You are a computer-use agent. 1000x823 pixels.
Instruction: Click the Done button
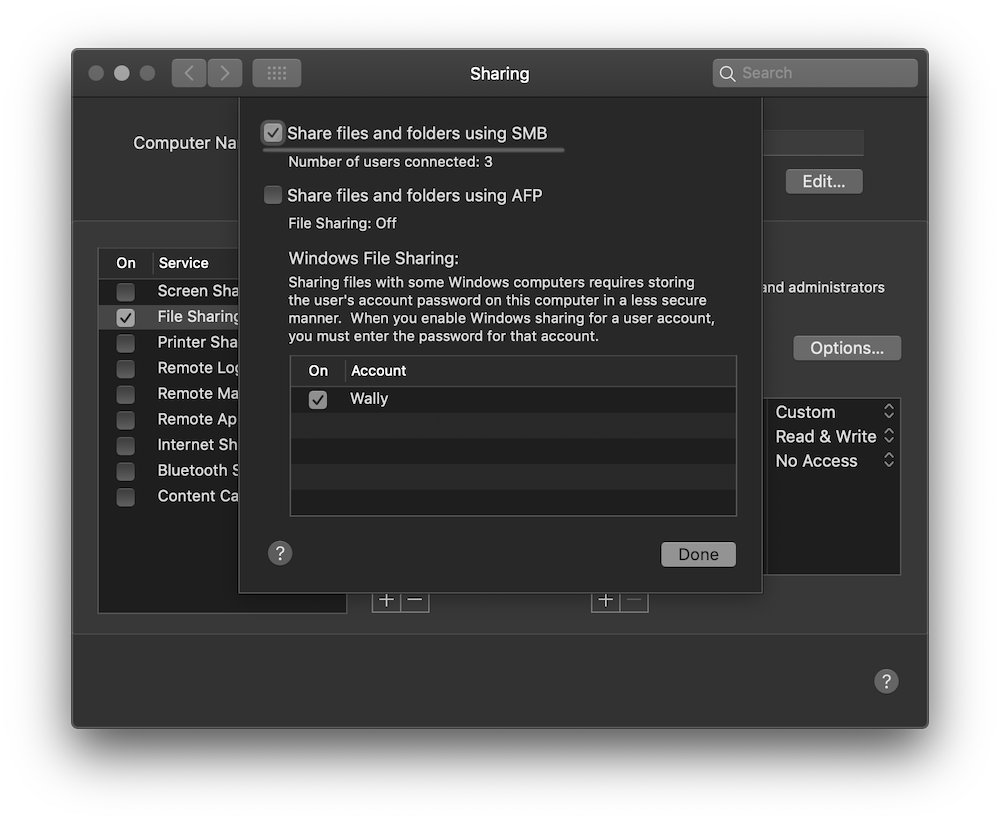click(x=698, y=553)
